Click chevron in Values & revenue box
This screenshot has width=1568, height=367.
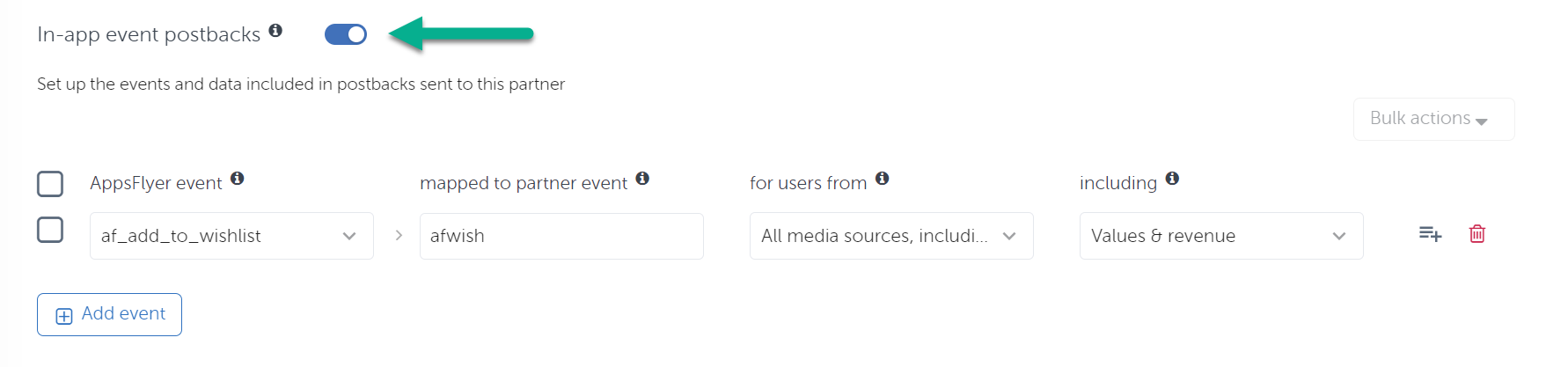pos(1339,236)
